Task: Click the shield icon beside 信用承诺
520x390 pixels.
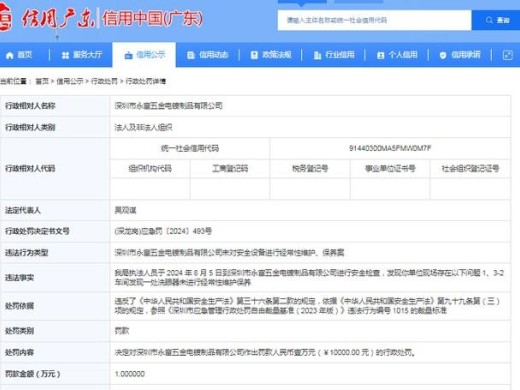Action: (443, 55)
